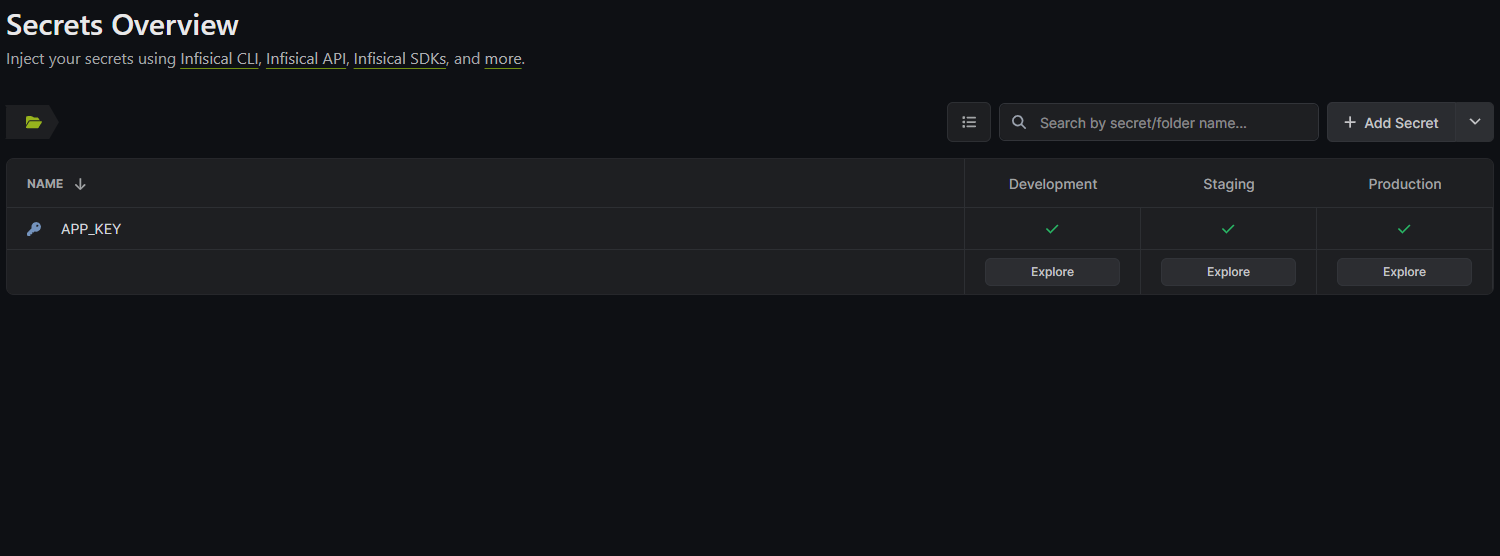Explore the Development environment
1500x556 pixels.
click(1052, 272)
